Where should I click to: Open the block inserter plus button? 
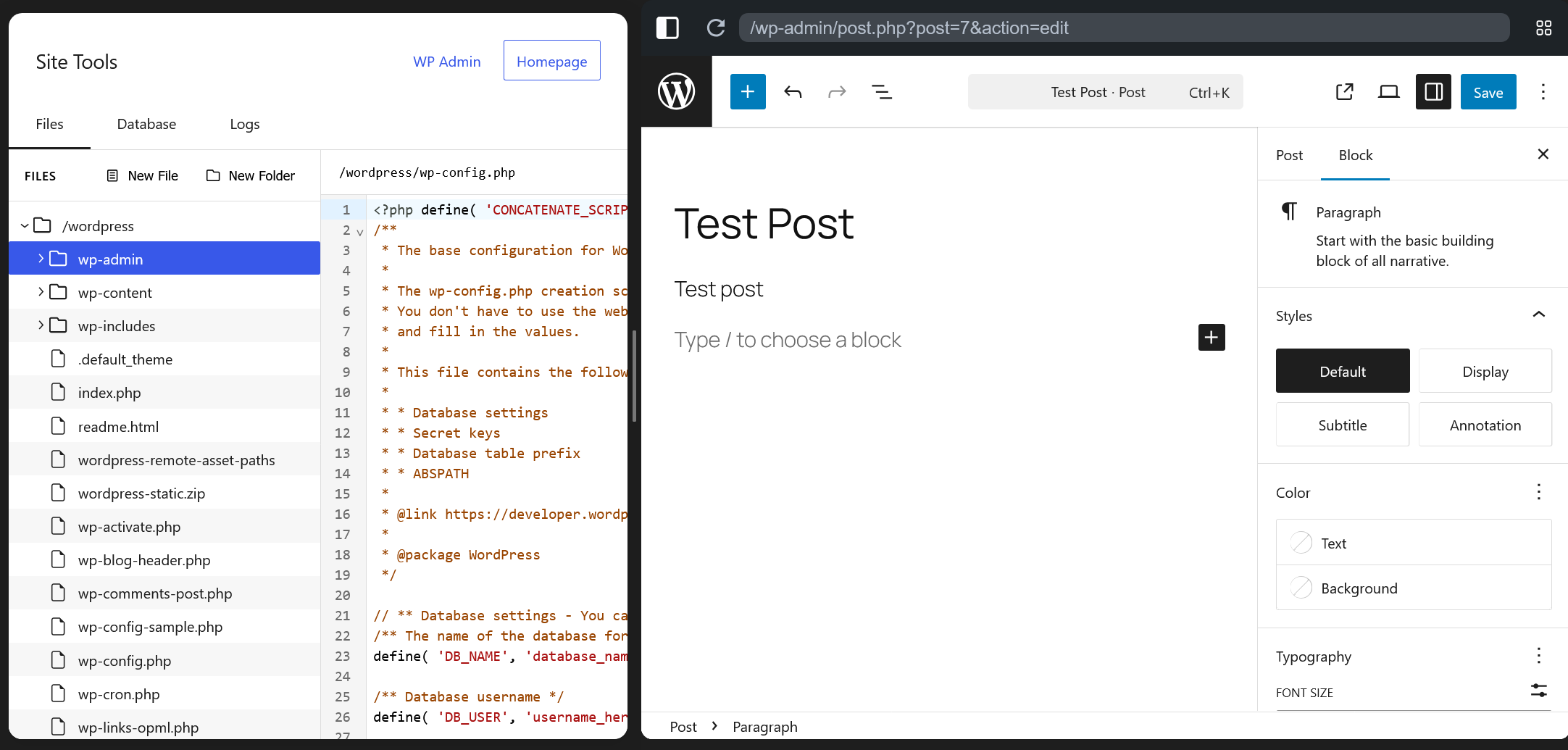click(748, 92)
